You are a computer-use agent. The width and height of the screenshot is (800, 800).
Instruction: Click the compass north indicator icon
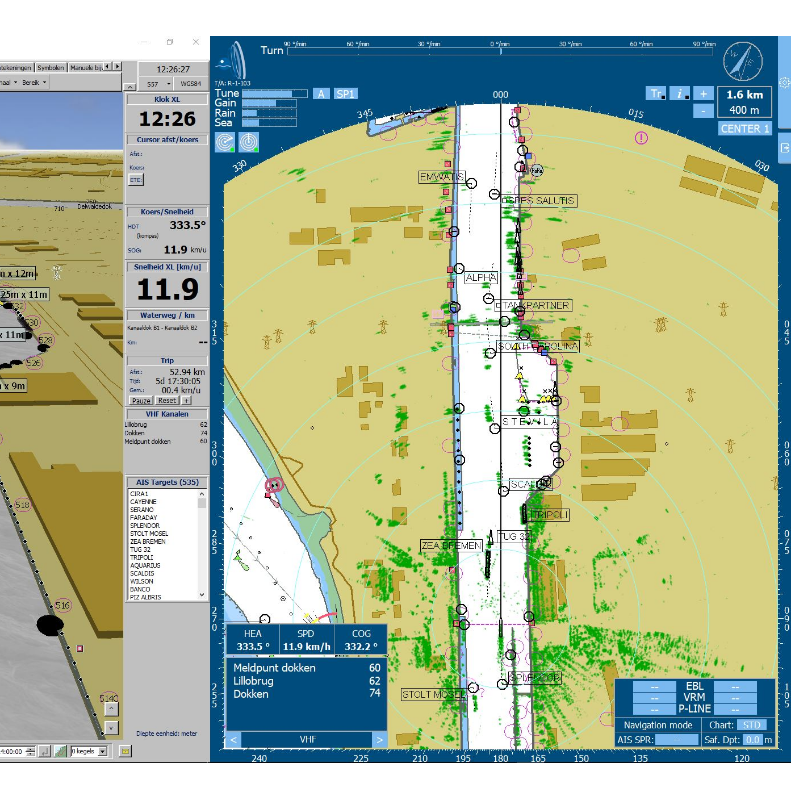742,62
